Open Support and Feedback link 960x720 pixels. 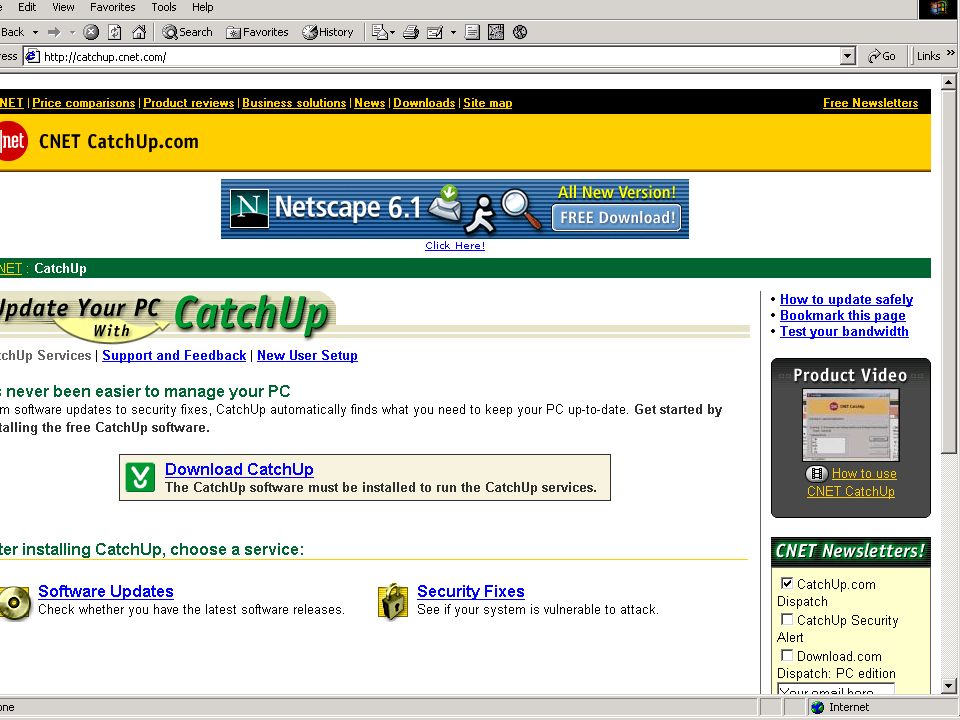174,355
